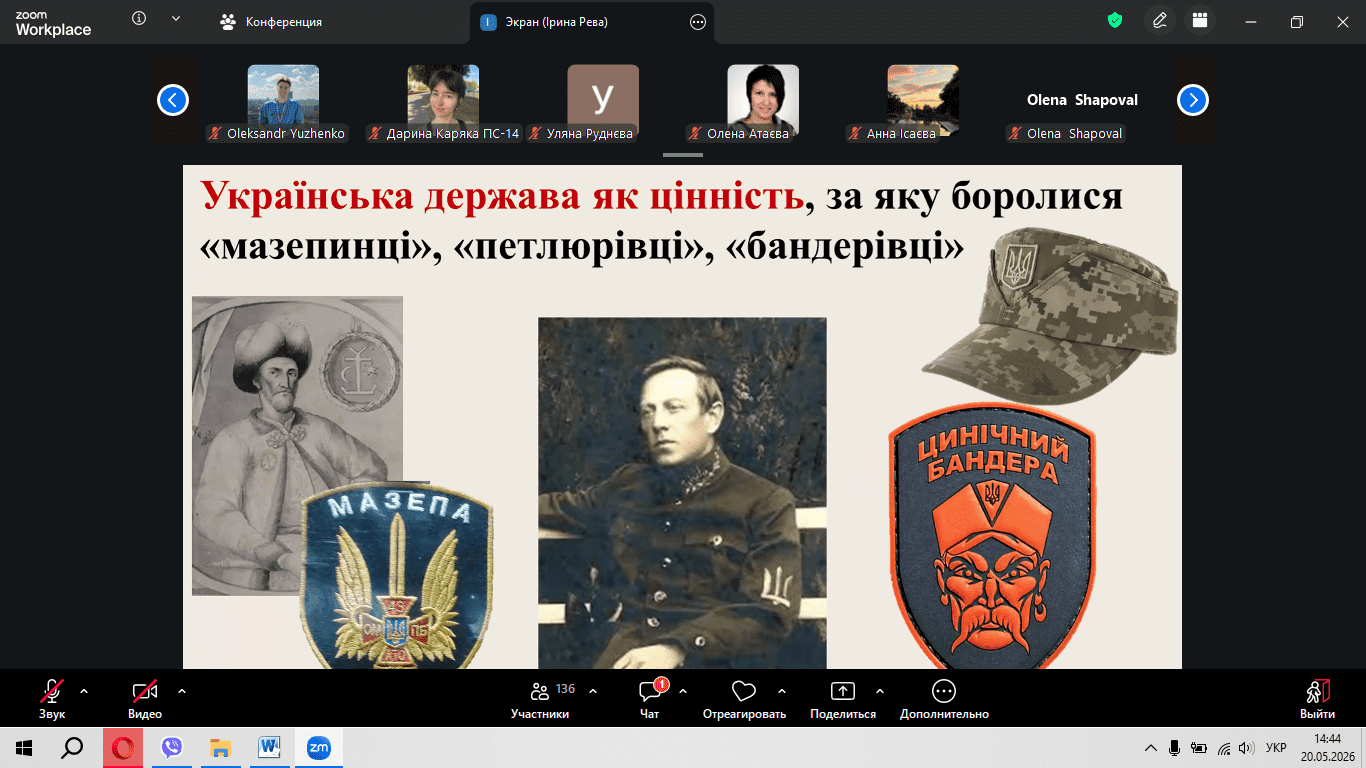Expand video options arrow next to Видео

click(182, 691)
